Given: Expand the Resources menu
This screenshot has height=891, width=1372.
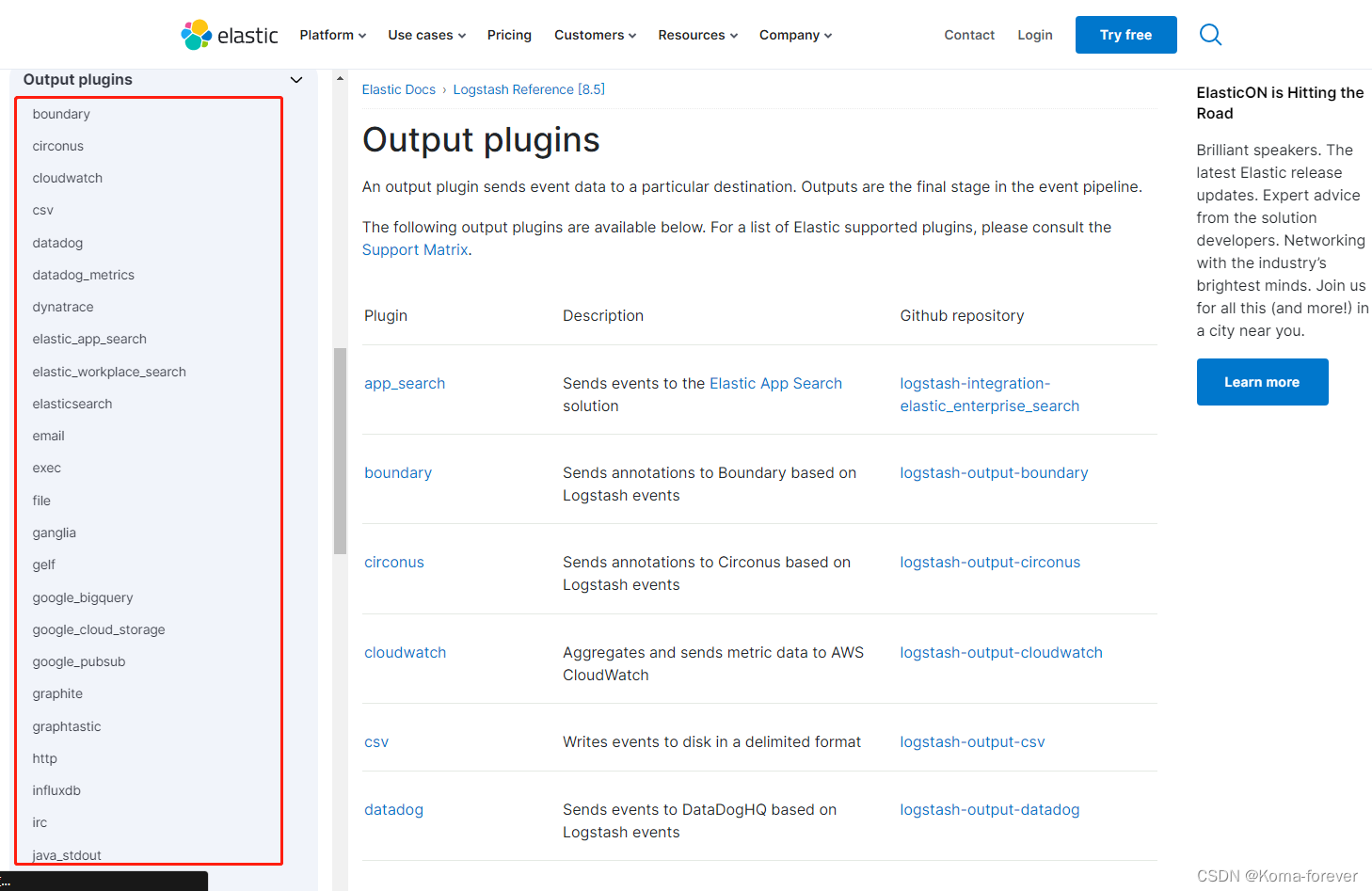Looking at the screenshot, I should (x=696, y=35).
